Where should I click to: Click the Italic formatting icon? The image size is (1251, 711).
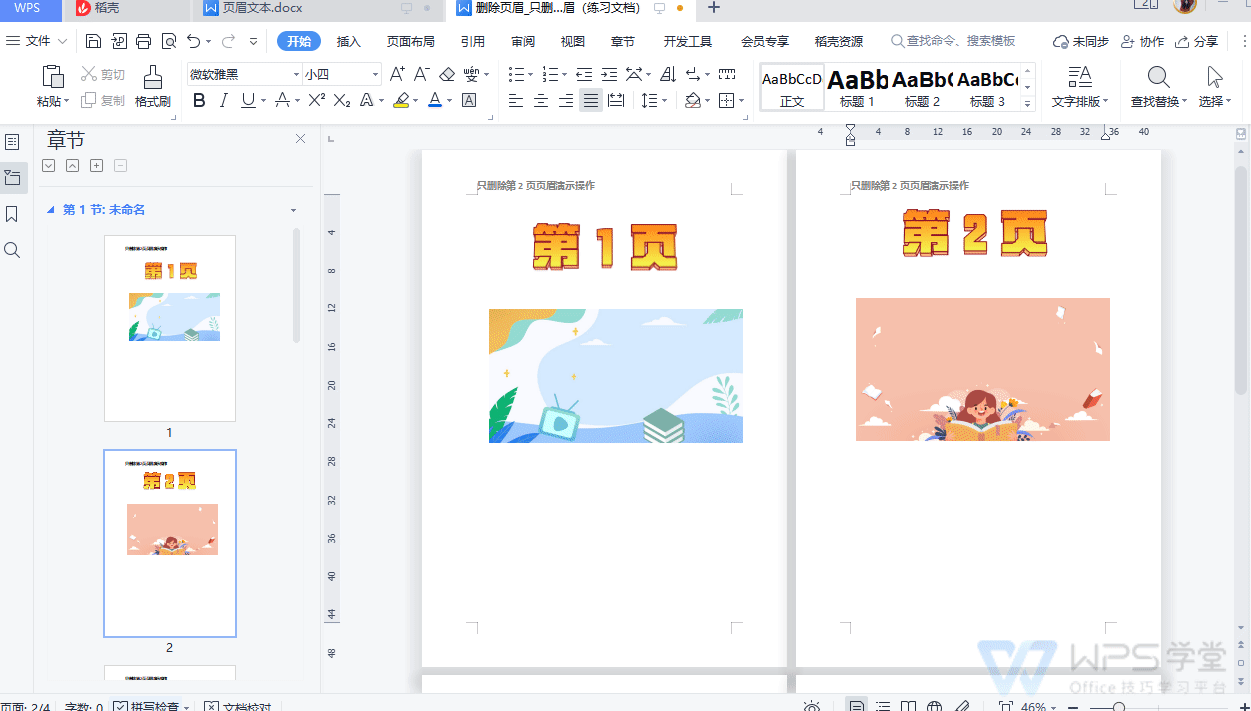pos(223,100)
